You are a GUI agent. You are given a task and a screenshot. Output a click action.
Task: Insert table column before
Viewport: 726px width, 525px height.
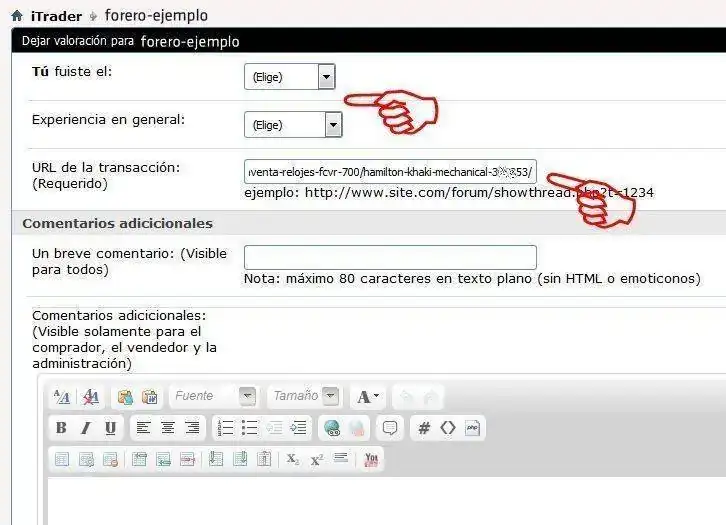pos(216,459)
